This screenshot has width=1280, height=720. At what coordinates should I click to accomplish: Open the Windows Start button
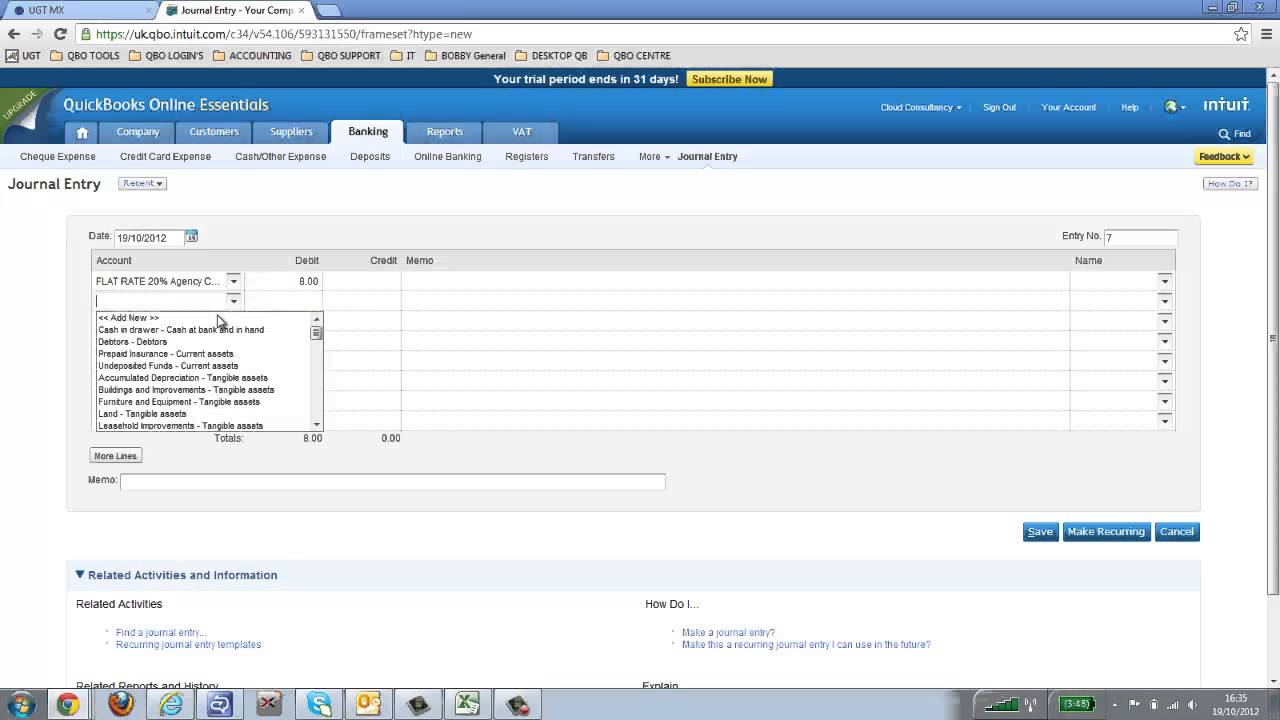21,704
